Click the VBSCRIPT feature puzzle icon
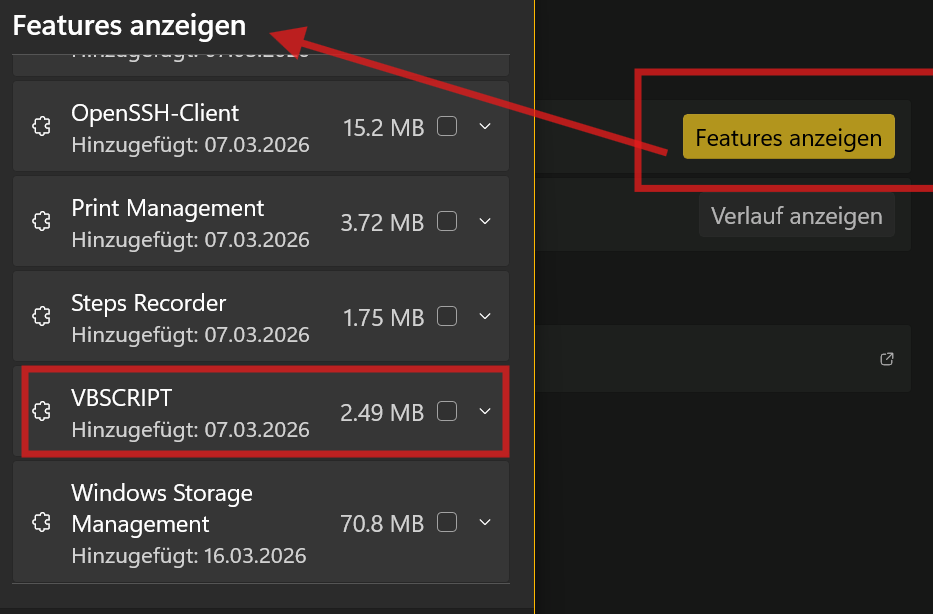 coord(42,411)
